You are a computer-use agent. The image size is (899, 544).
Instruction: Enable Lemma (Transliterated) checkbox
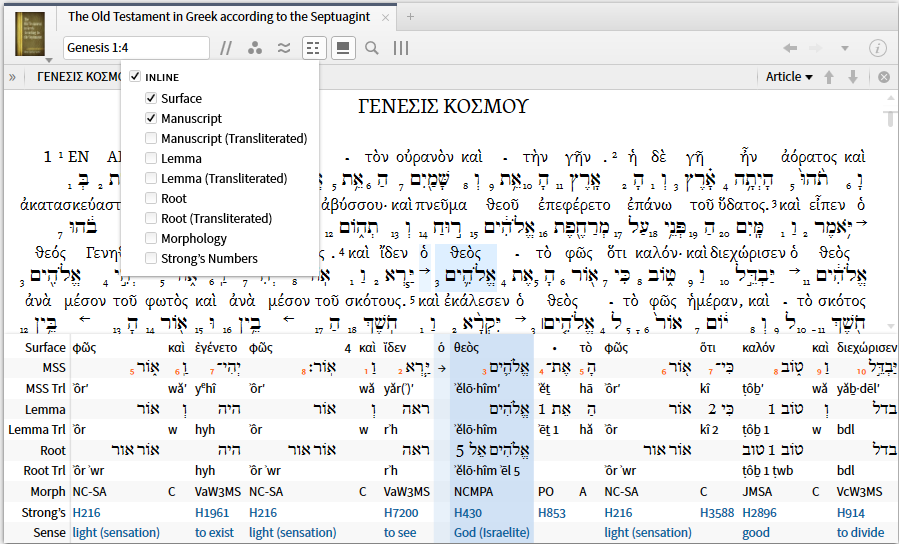tap(151, 178)
